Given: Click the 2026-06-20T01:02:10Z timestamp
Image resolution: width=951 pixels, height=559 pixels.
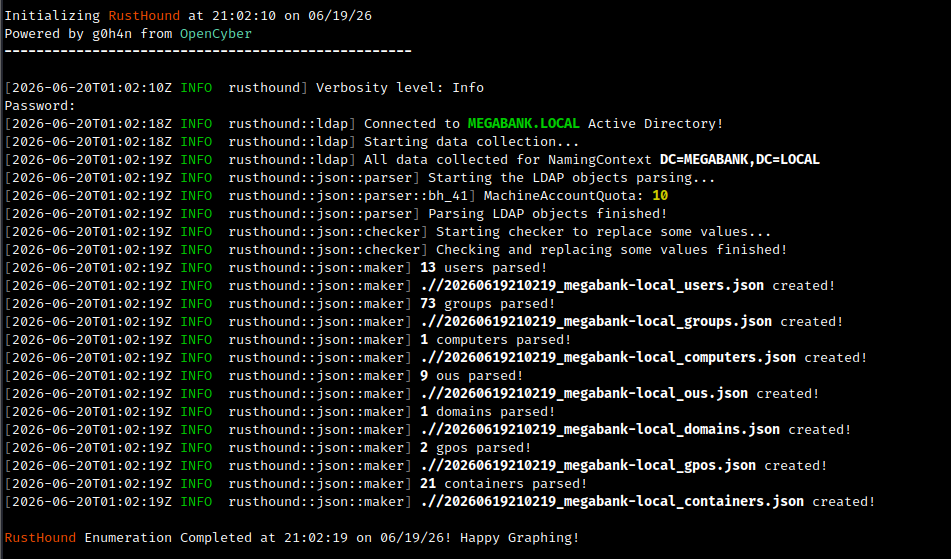Looking at the screenshot, I should [x=92, y=88].
